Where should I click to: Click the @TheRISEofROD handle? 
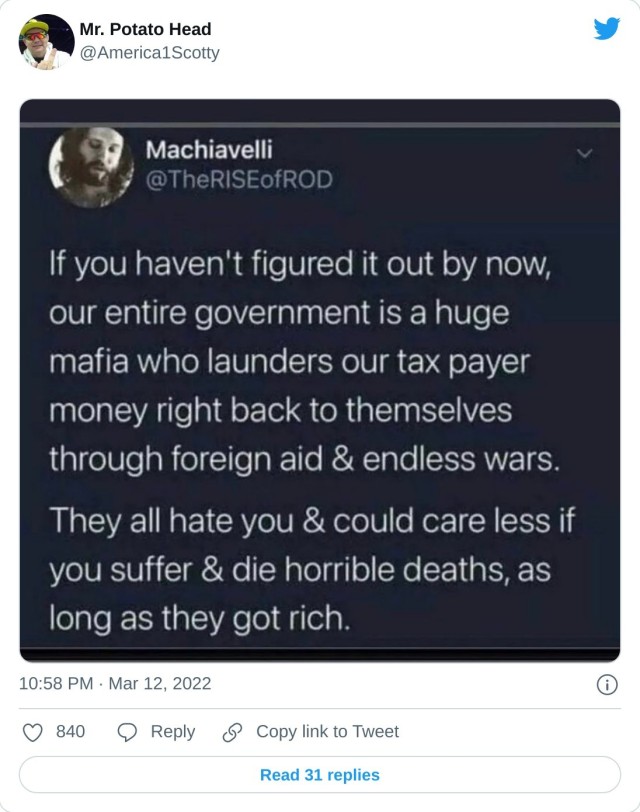point(239,180)
